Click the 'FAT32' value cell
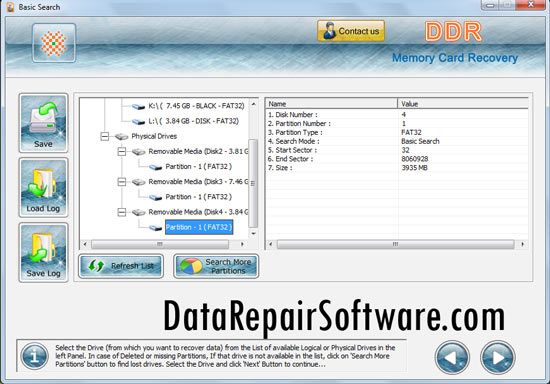 (x=411, y=133)
